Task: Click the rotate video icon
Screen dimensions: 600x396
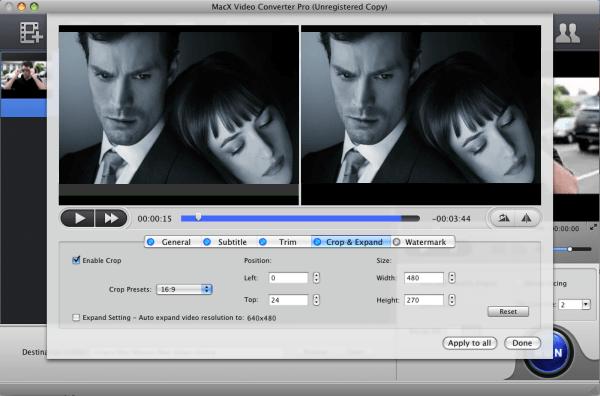Action: pos(503,218)
